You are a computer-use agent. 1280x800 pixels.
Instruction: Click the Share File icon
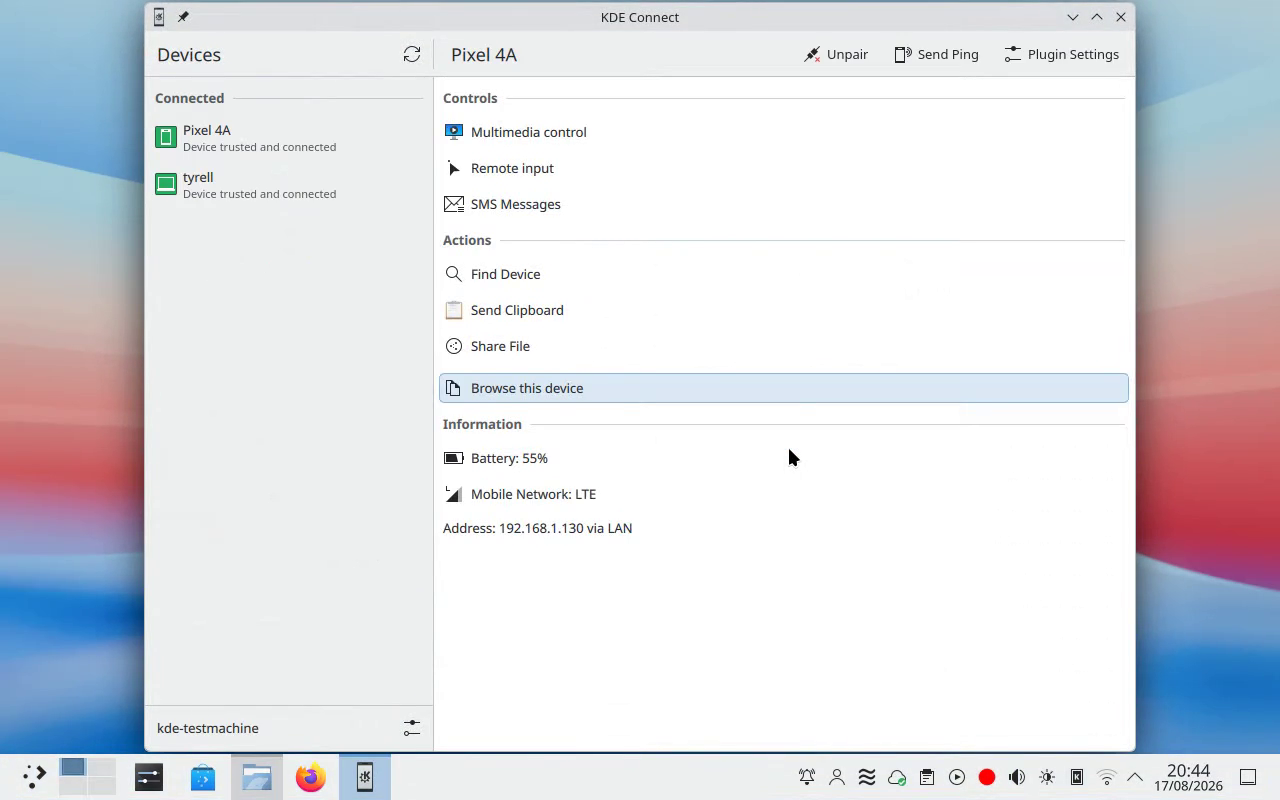454,346
